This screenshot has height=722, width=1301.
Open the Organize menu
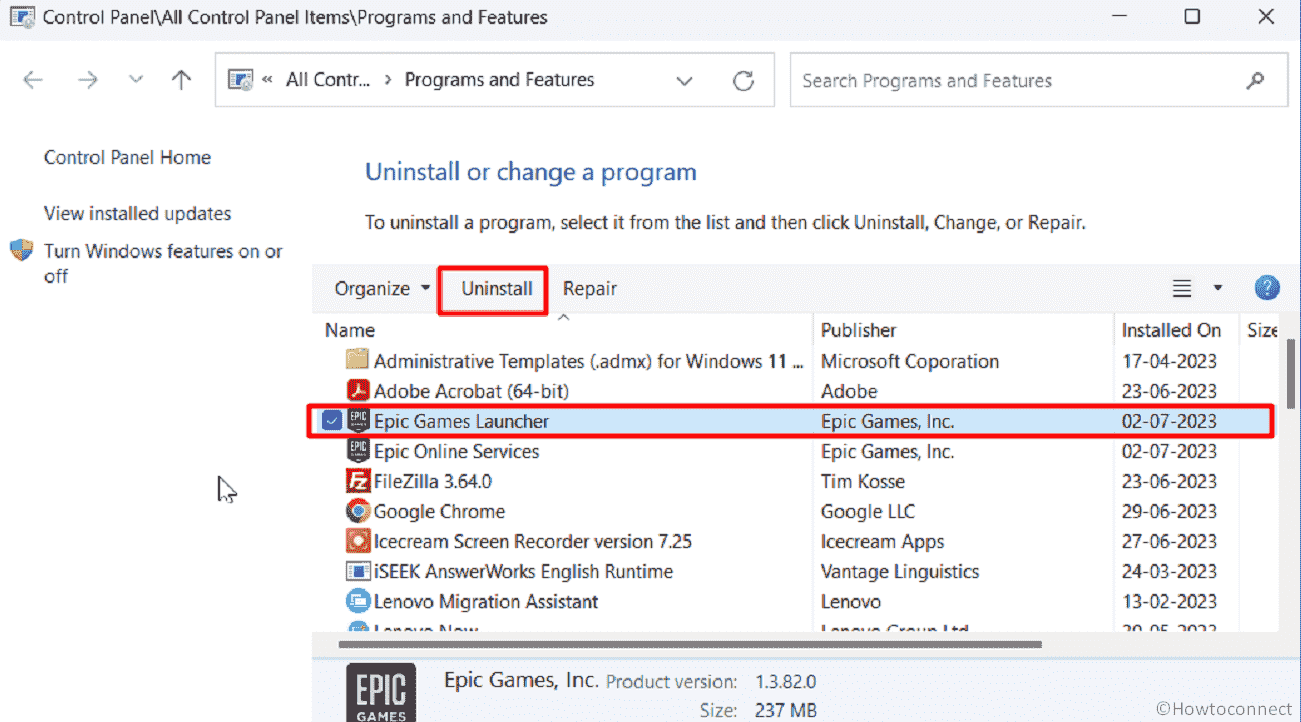[383, 288]
